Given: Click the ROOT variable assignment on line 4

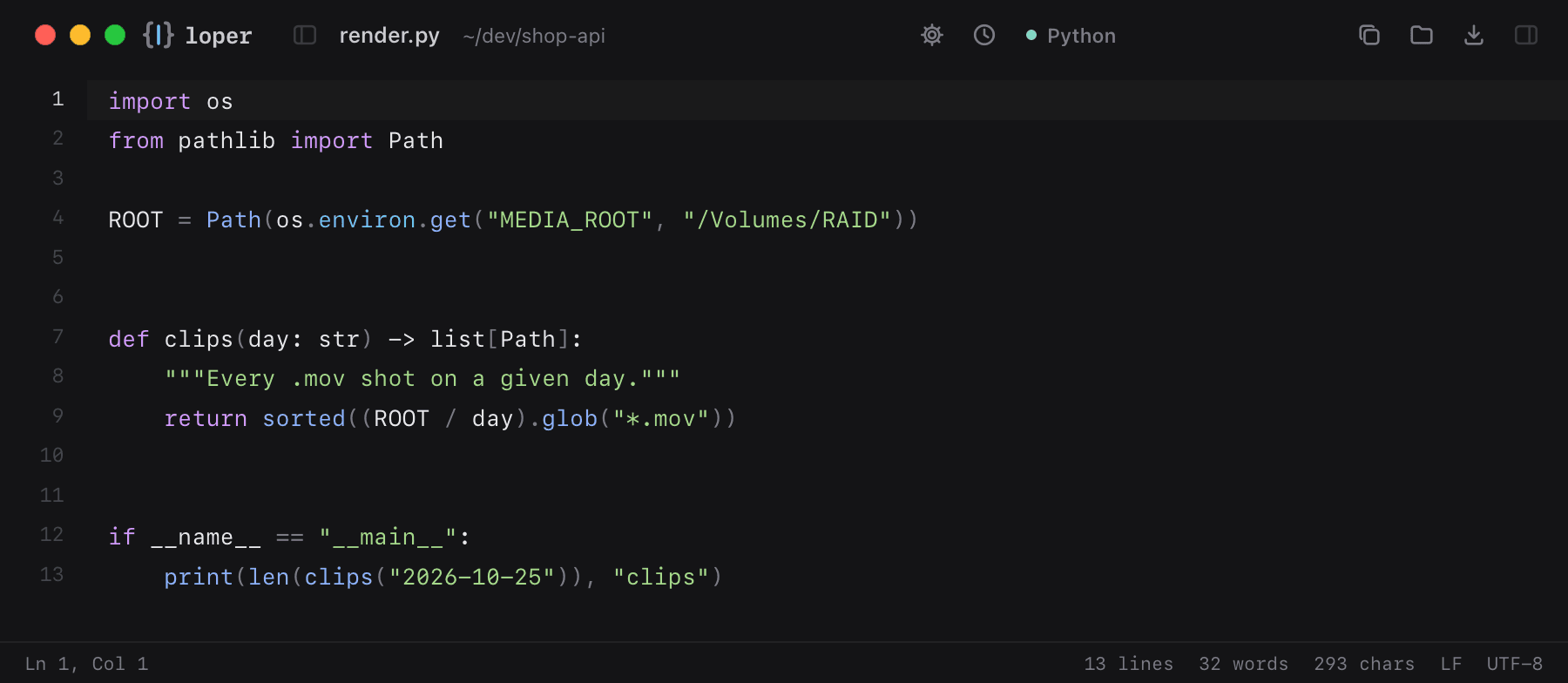Looking at the screenshot, I should point(136,220).
